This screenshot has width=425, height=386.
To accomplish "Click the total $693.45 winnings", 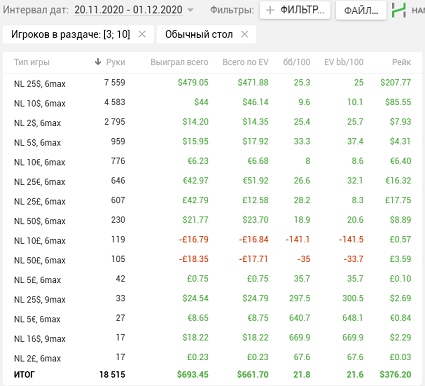I will tap(193, 375).
